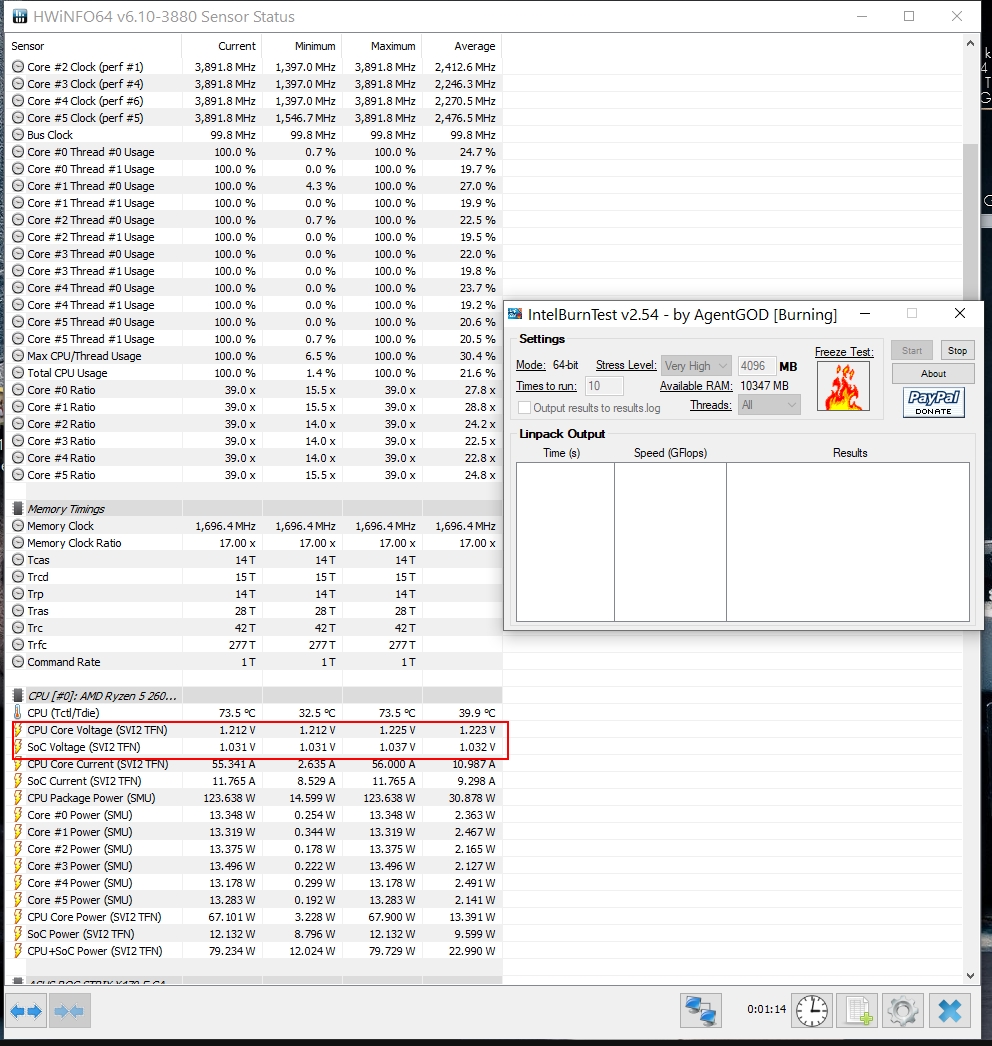Open the Stress Level dropdown
Screen dimensions: 992x1046
696,366
